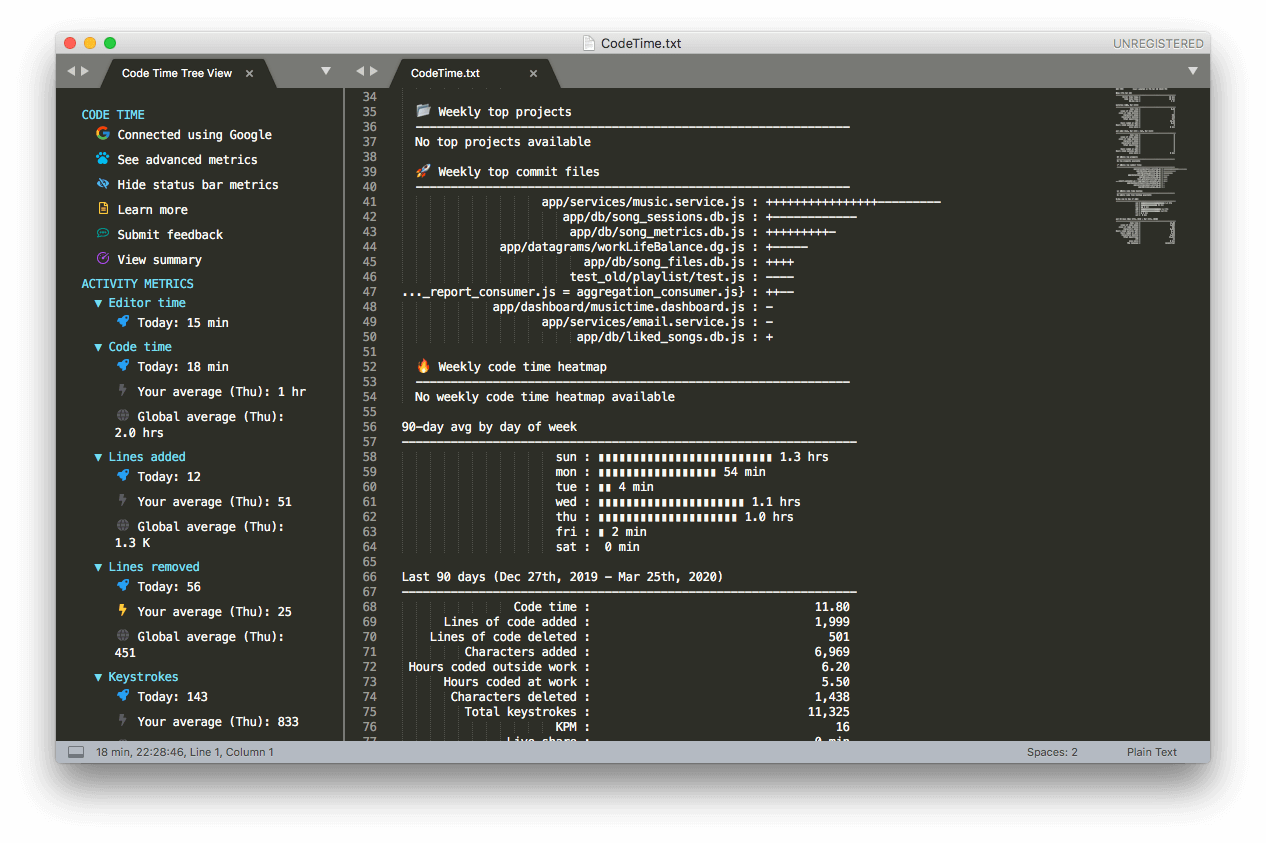Click line number 41 in the gutter
This screenshot has height=843, width=1266.
[x=369, y=202]
